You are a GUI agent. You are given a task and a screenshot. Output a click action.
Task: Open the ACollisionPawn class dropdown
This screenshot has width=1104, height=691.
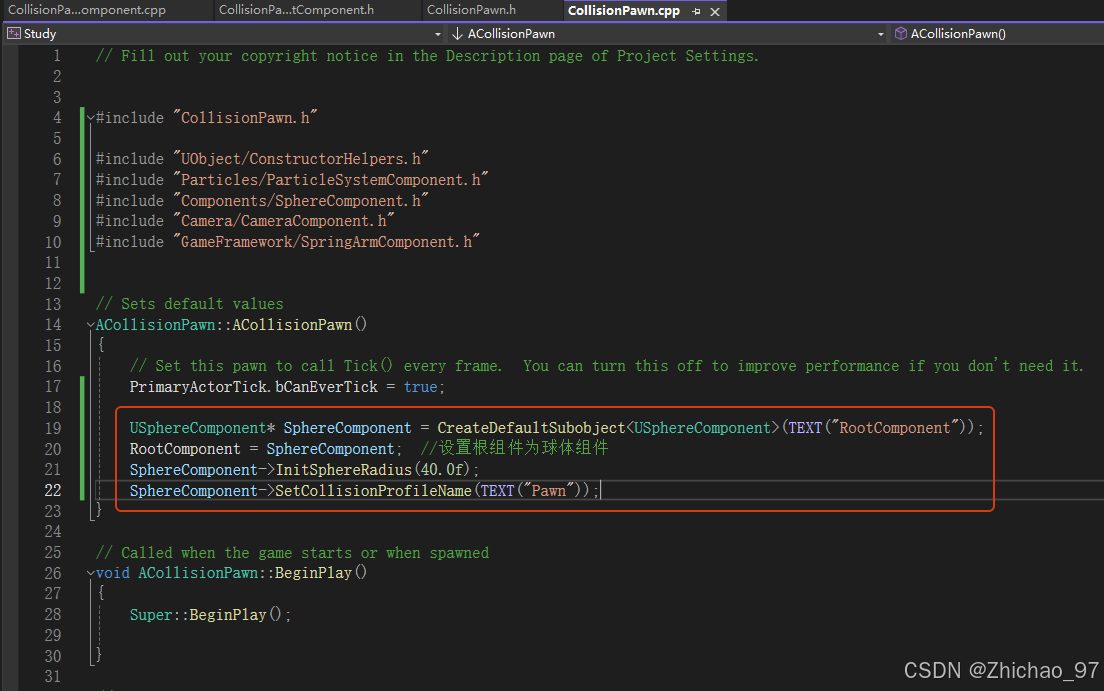[880, 34]
